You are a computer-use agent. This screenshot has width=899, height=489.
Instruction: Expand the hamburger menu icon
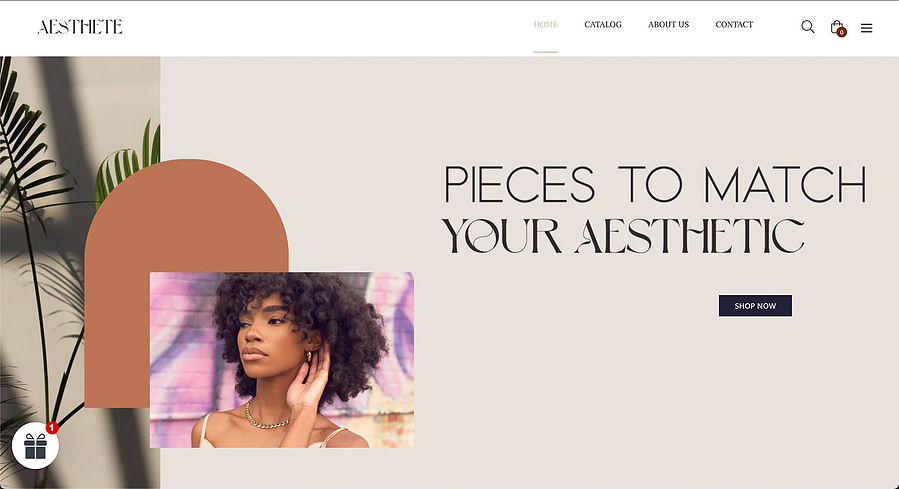(x=866, y=28)
